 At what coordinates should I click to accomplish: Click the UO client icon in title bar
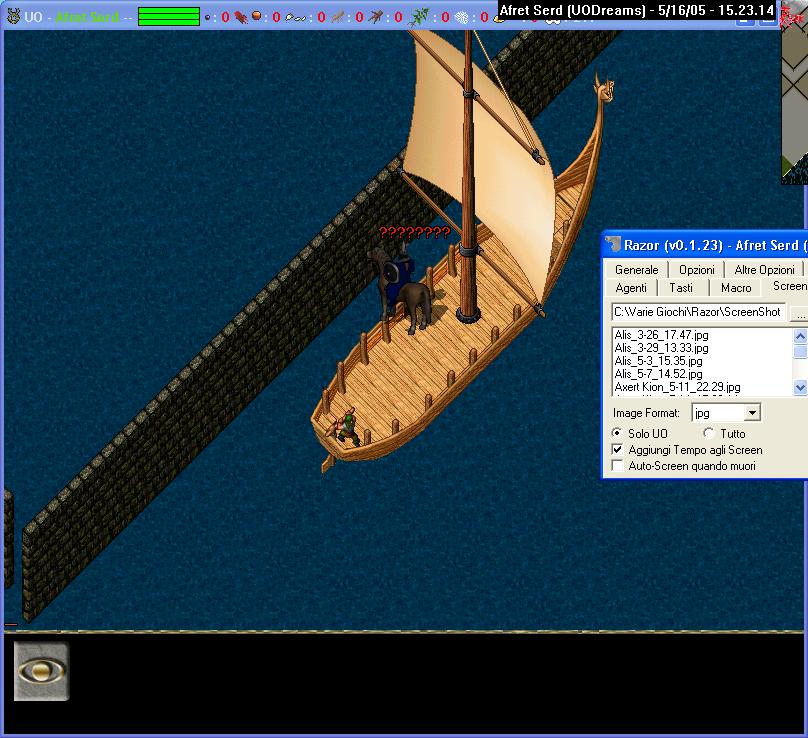pyautogui.click(x=13, y=16)
